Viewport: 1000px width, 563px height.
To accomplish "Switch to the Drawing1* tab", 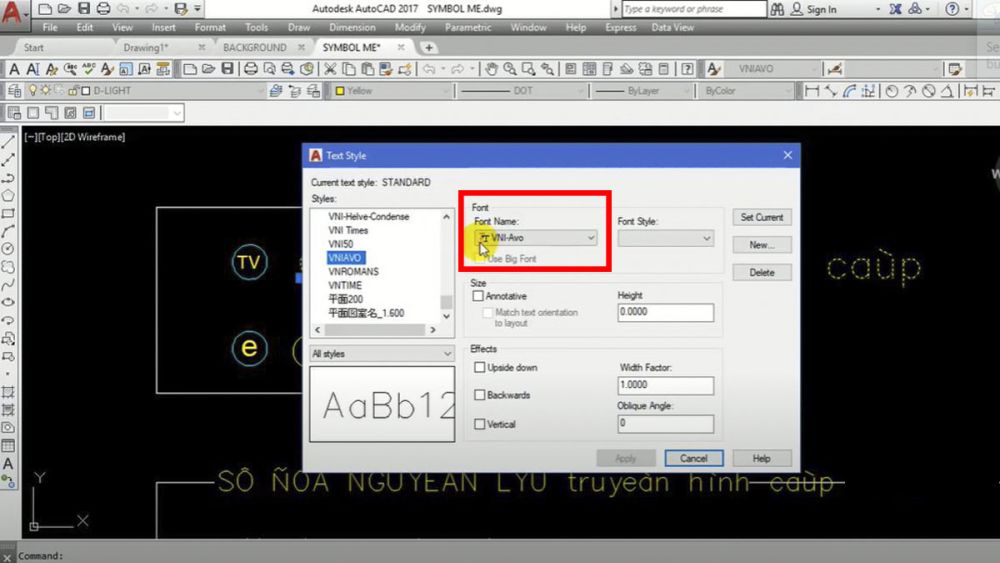I will [146, 48].
